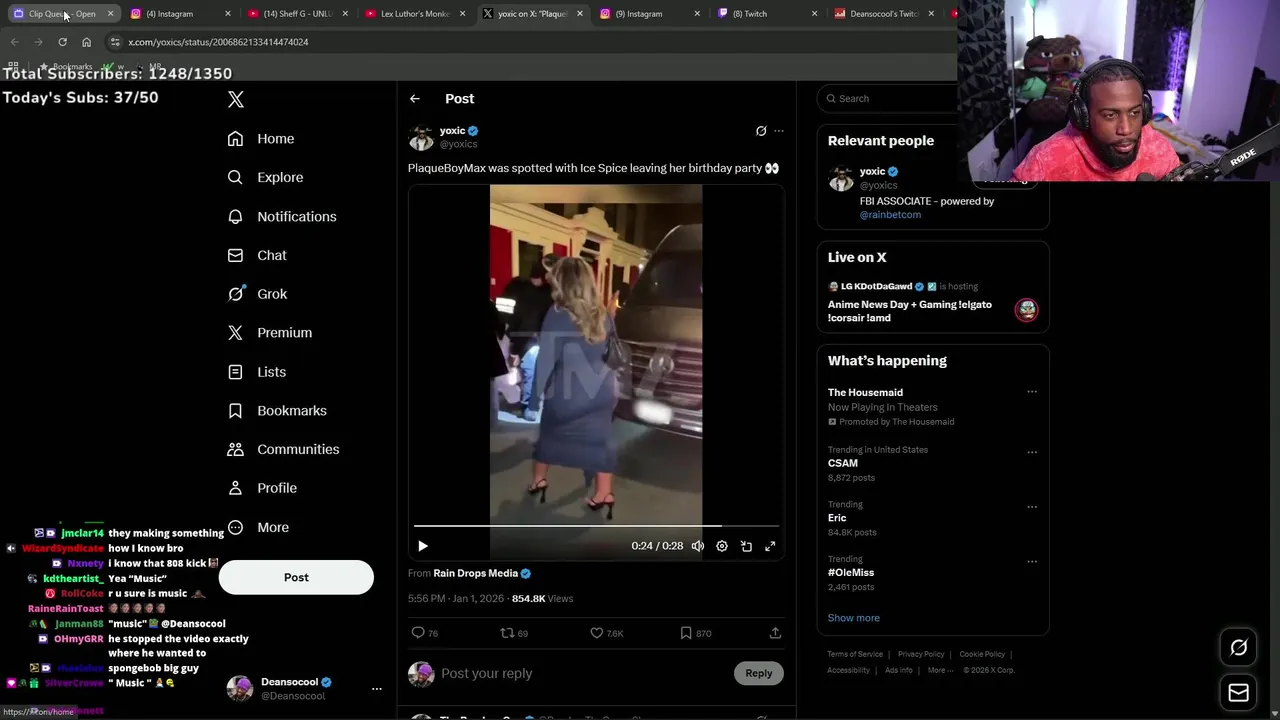This screenshot has height=720, width=1280.
Task: Open Chat in the sidebar
Action: tap(257, 255)
